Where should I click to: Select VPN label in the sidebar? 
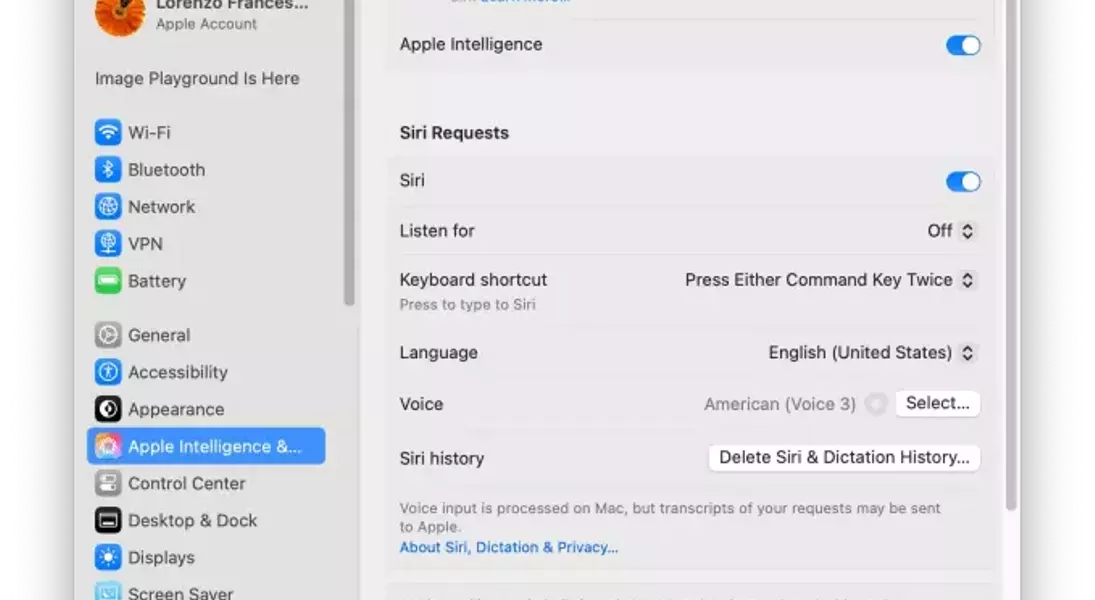145,244
